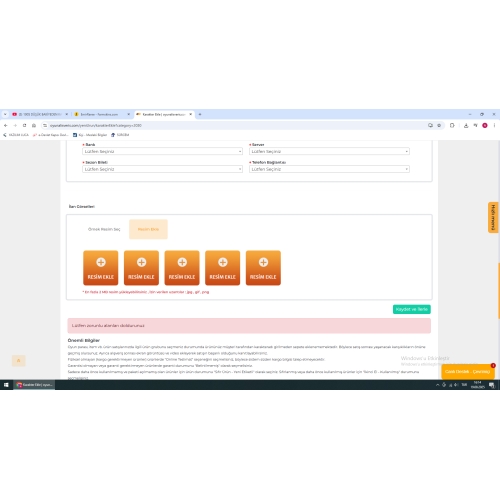
Task: Expand the Server dropdown
Action: pos(329,151)
